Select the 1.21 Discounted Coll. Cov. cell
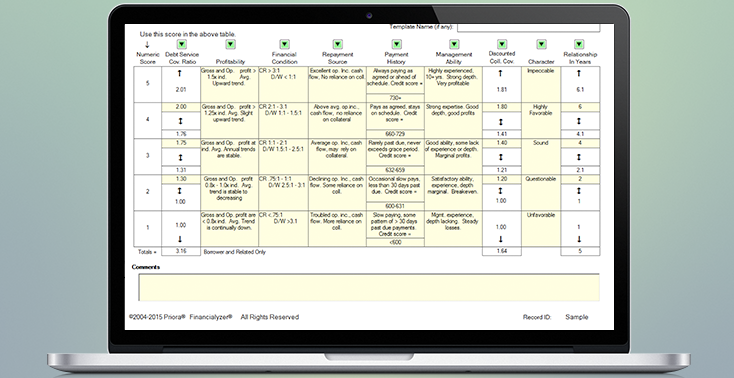The width and height of the screenshot is (734, 378). [x=501, y=170]
